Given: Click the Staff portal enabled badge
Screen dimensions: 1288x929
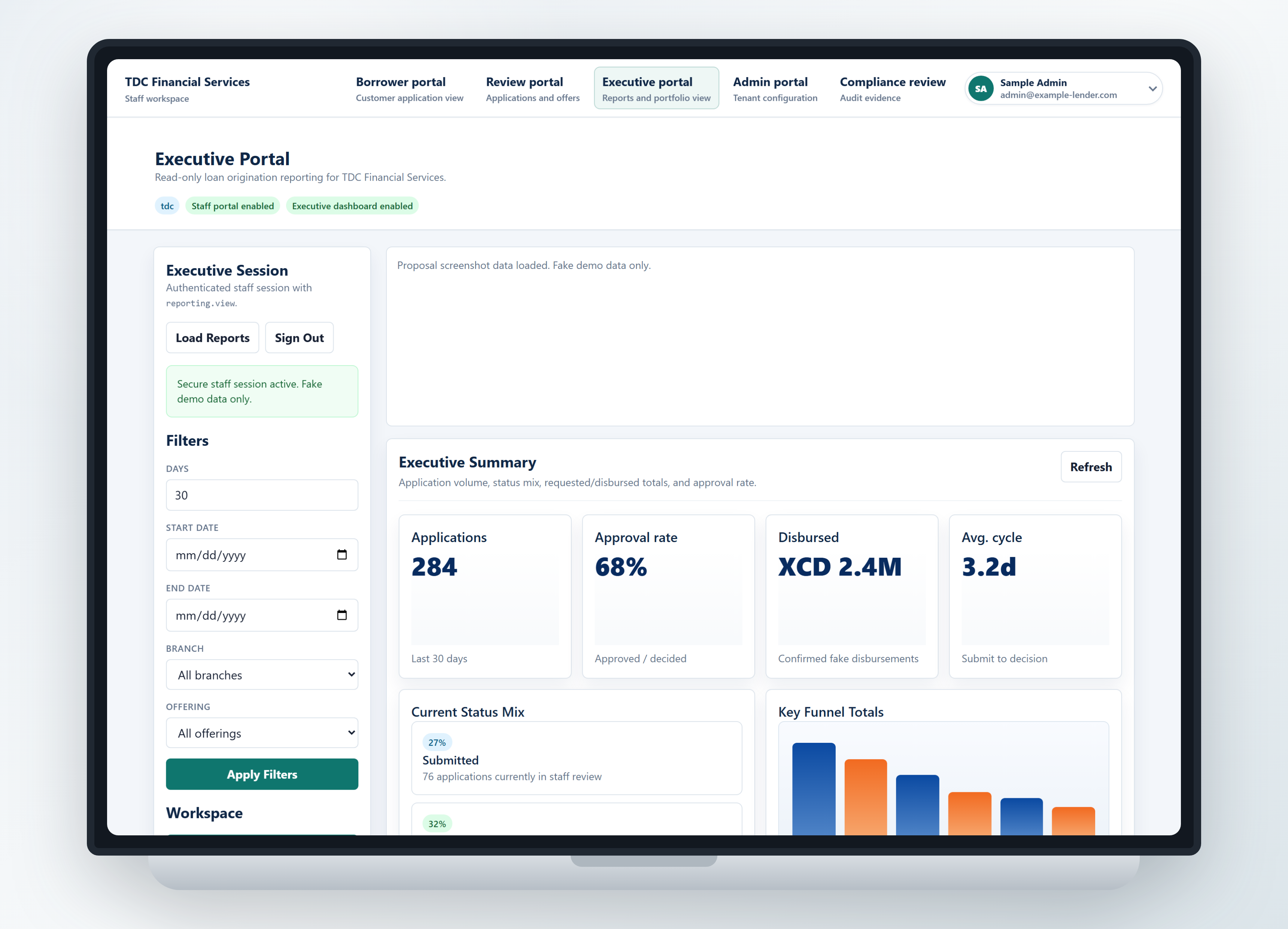Looking at the screenshot, I should point(233,206).
